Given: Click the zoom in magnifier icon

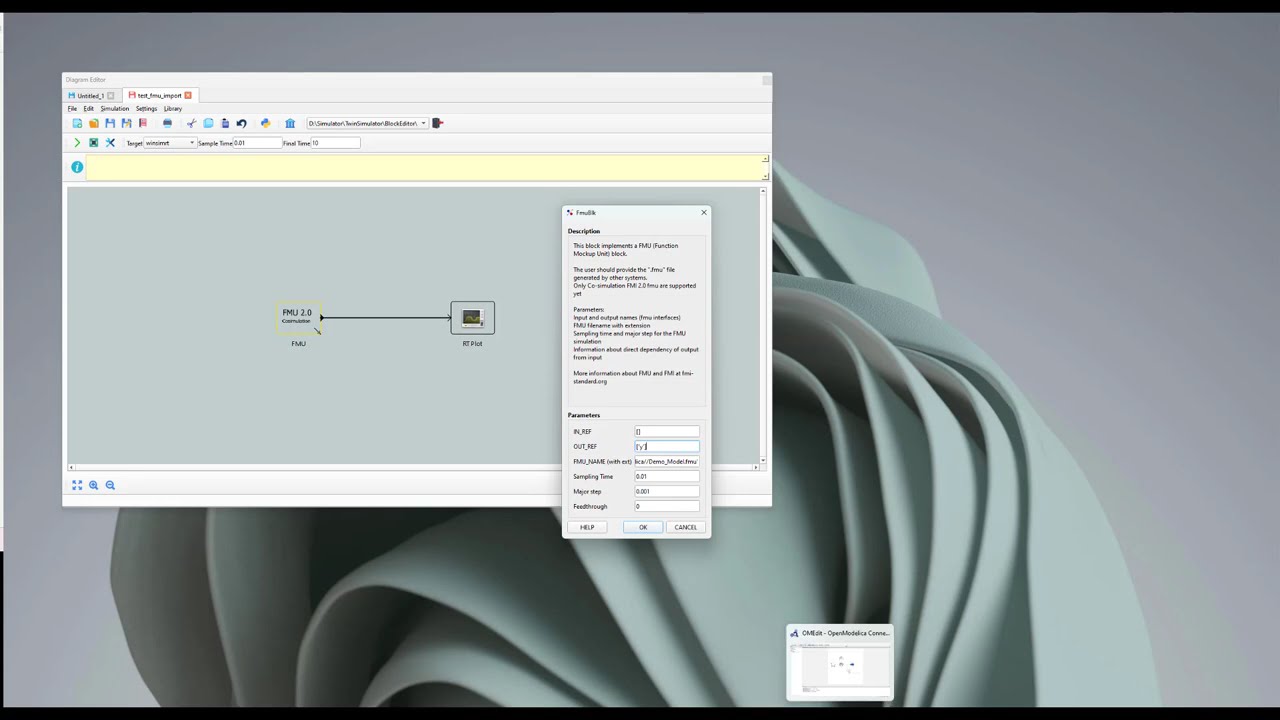Looking at the screenshot, I should [94, 485].
